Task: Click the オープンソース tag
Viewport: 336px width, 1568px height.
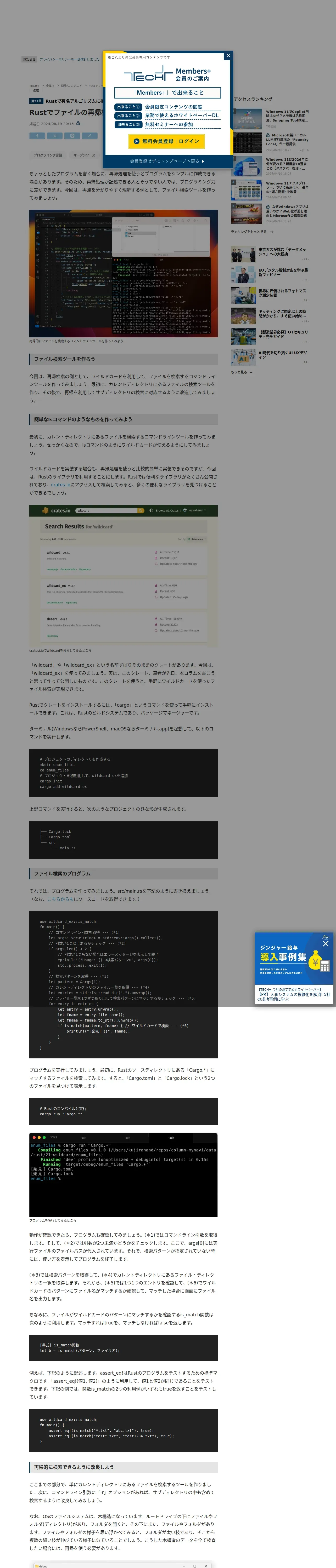Action: (x=84, y=155)
